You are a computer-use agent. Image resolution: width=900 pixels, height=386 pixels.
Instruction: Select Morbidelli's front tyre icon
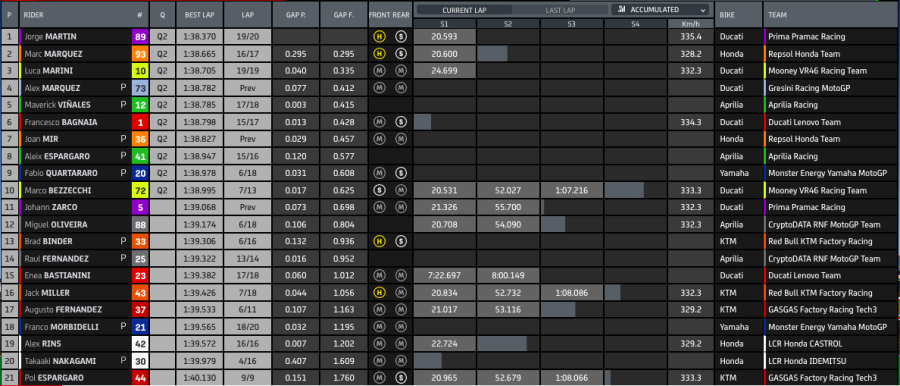[x=379, y=327]
